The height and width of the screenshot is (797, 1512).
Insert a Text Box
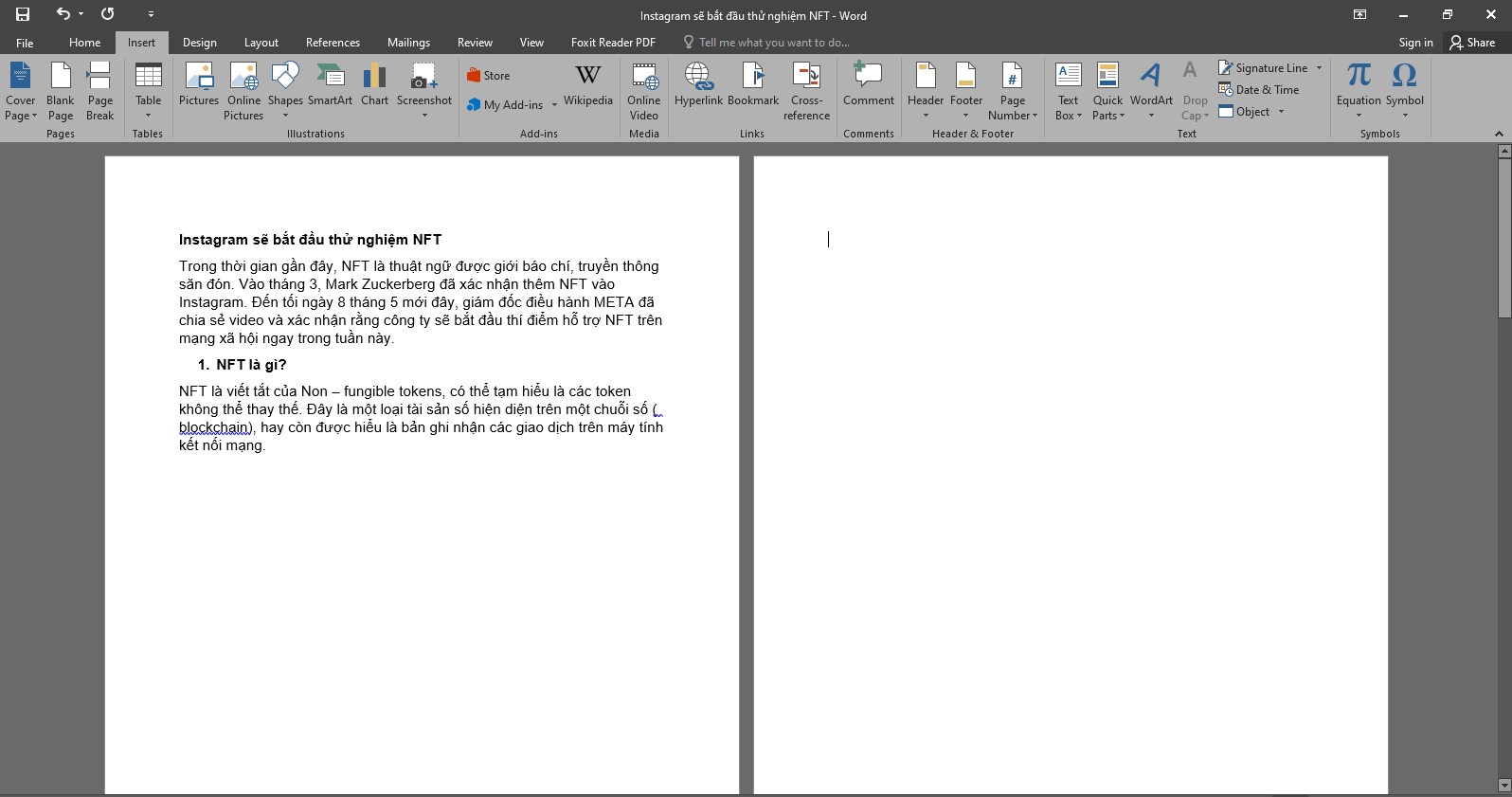click(x=1068, y=92)
